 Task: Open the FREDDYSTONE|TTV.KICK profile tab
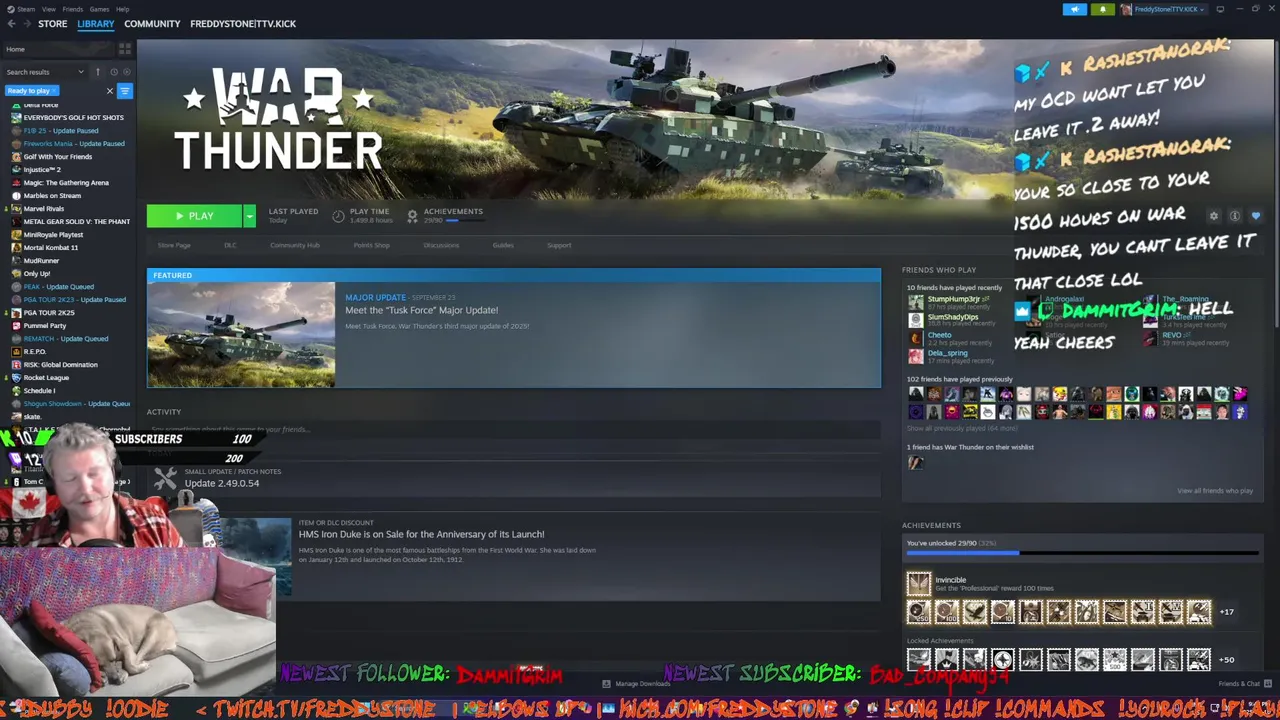coord(243,24)
